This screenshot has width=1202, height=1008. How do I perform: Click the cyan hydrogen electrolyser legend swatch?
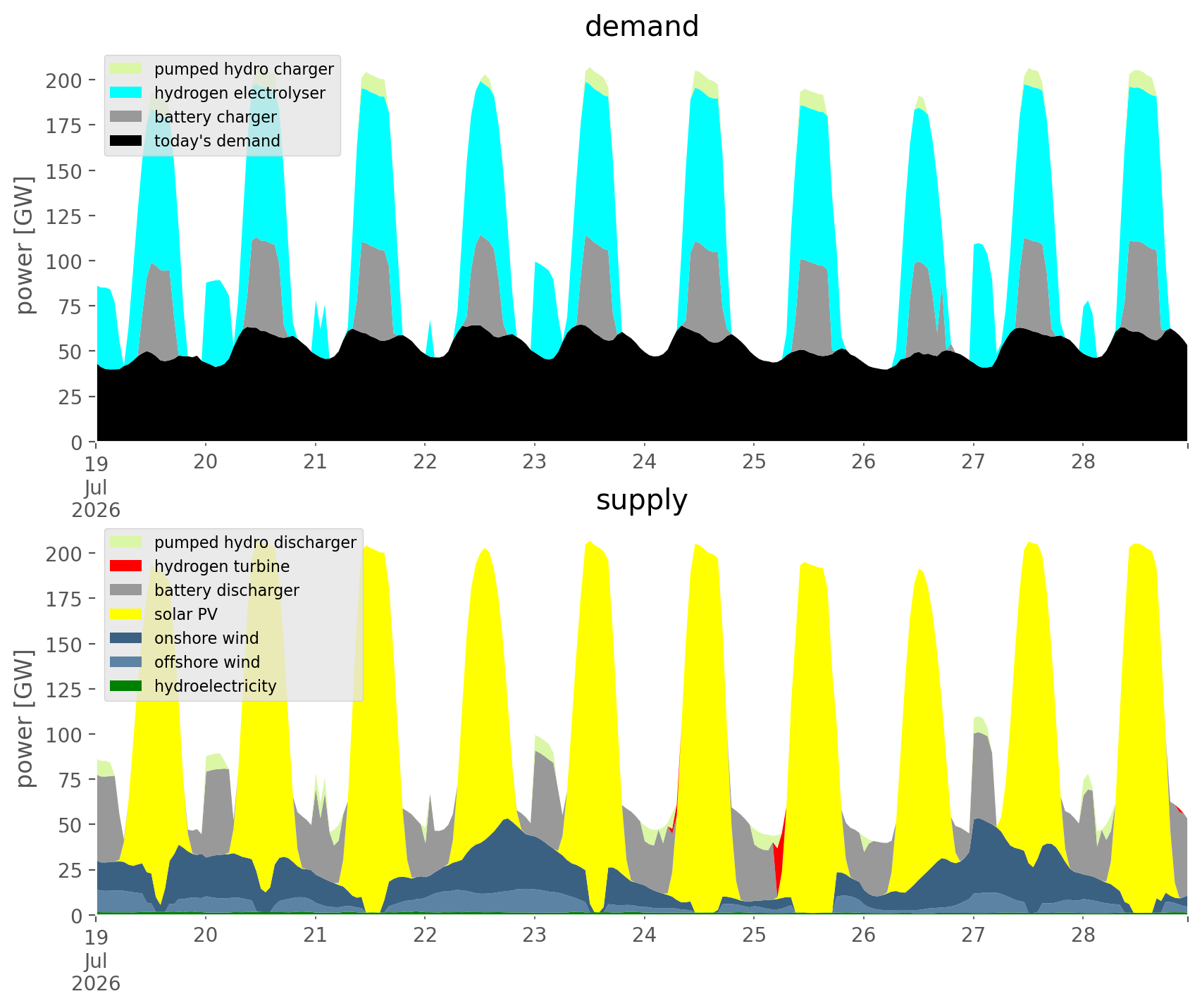126,93
